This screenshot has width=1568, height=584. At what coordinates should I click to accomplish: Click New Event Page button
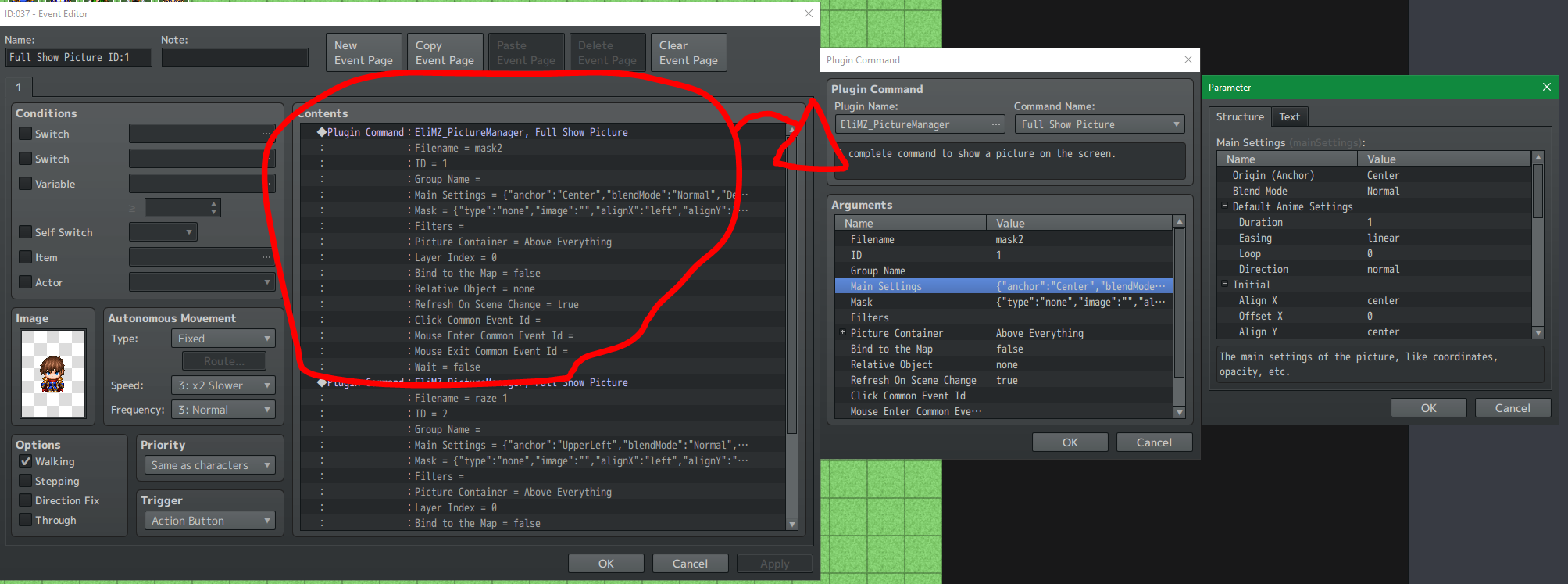coord(364,52)
